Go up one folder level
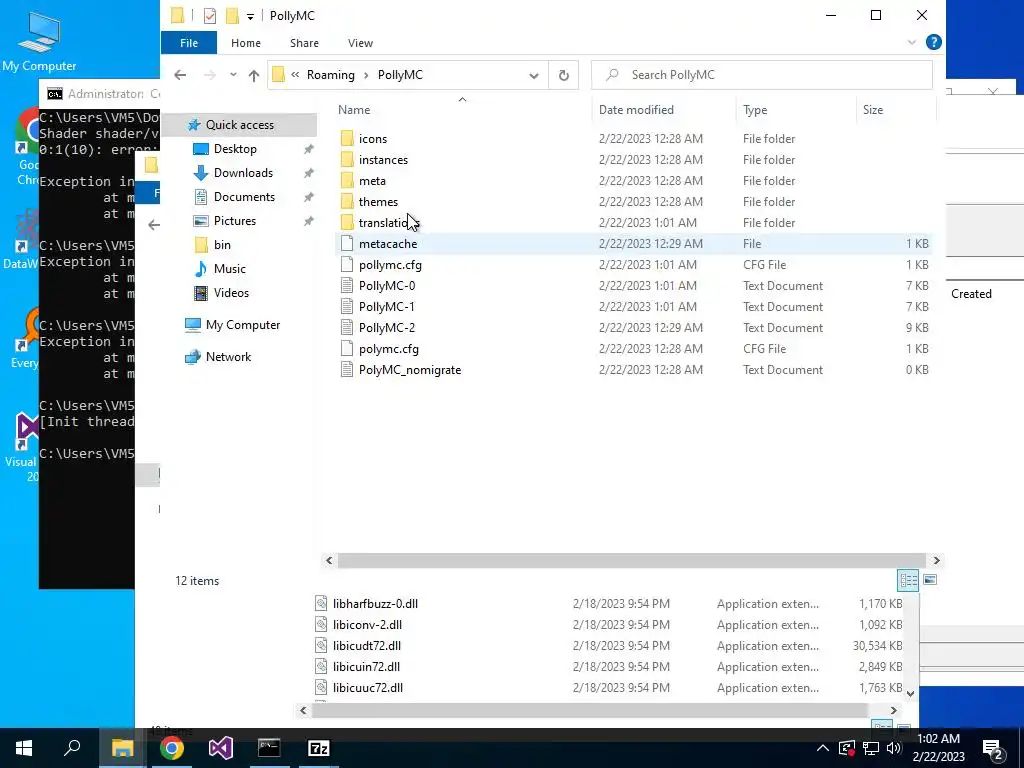1024x768 pixels. pyautogui.click(x=254, y=75)
